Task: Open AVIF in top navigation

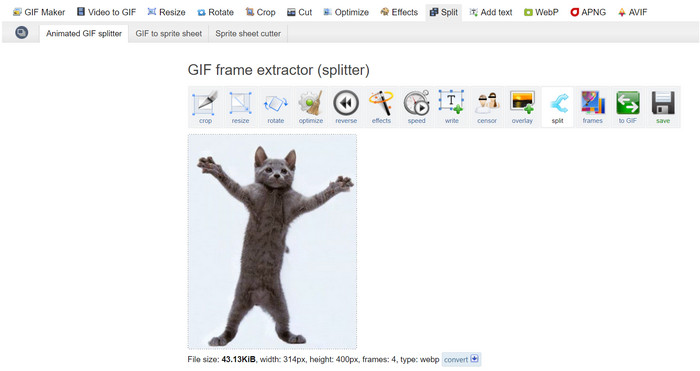Action: pos(632,12)
